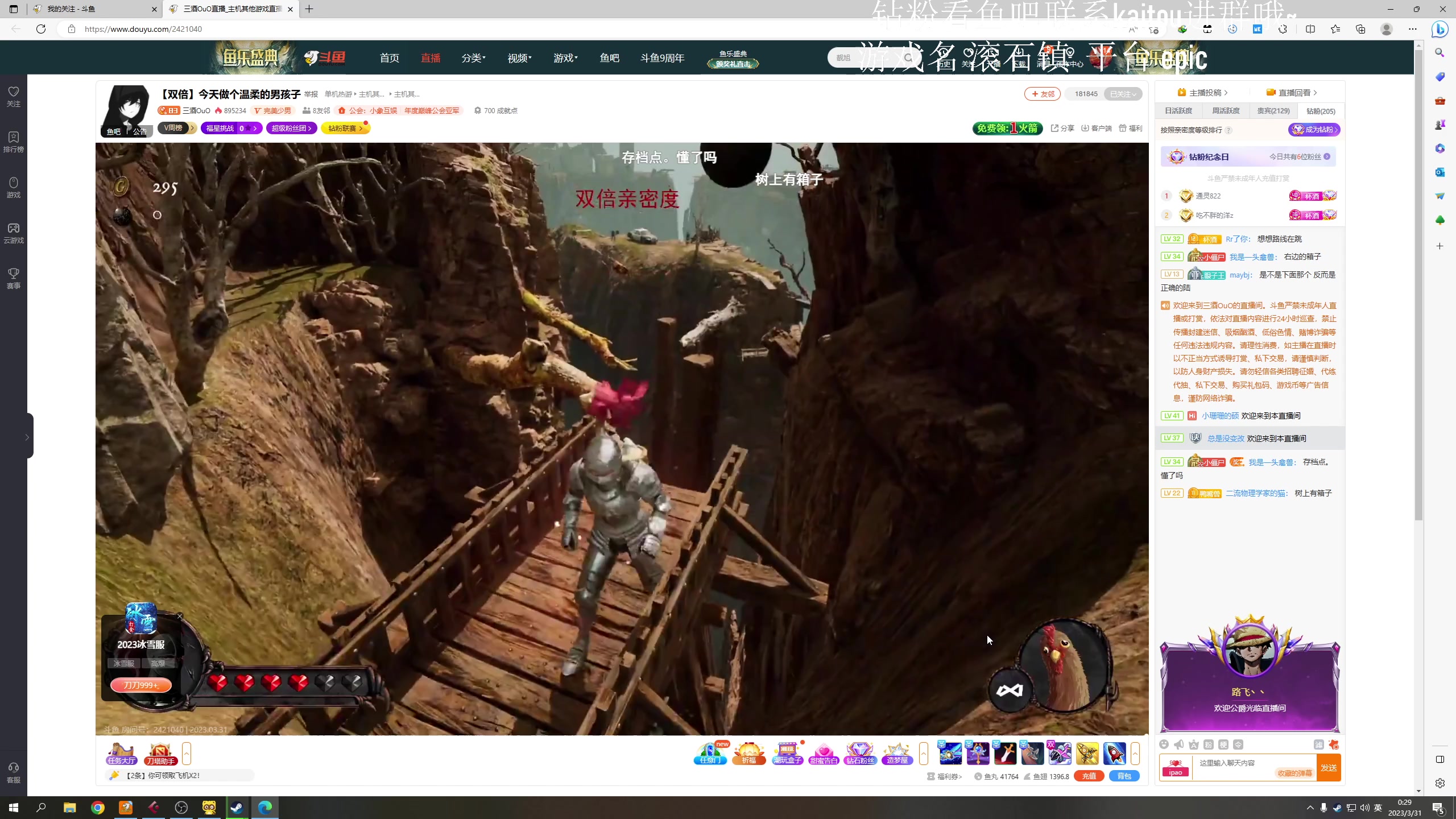Open the 斗鱼9周年 menu item
This screenshot has height=819, width=1456.
(662, 58)
